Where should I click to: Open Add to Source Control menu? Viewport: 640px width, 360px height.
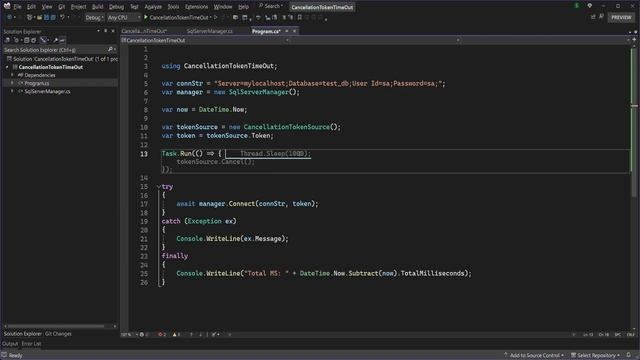point(533,355)
